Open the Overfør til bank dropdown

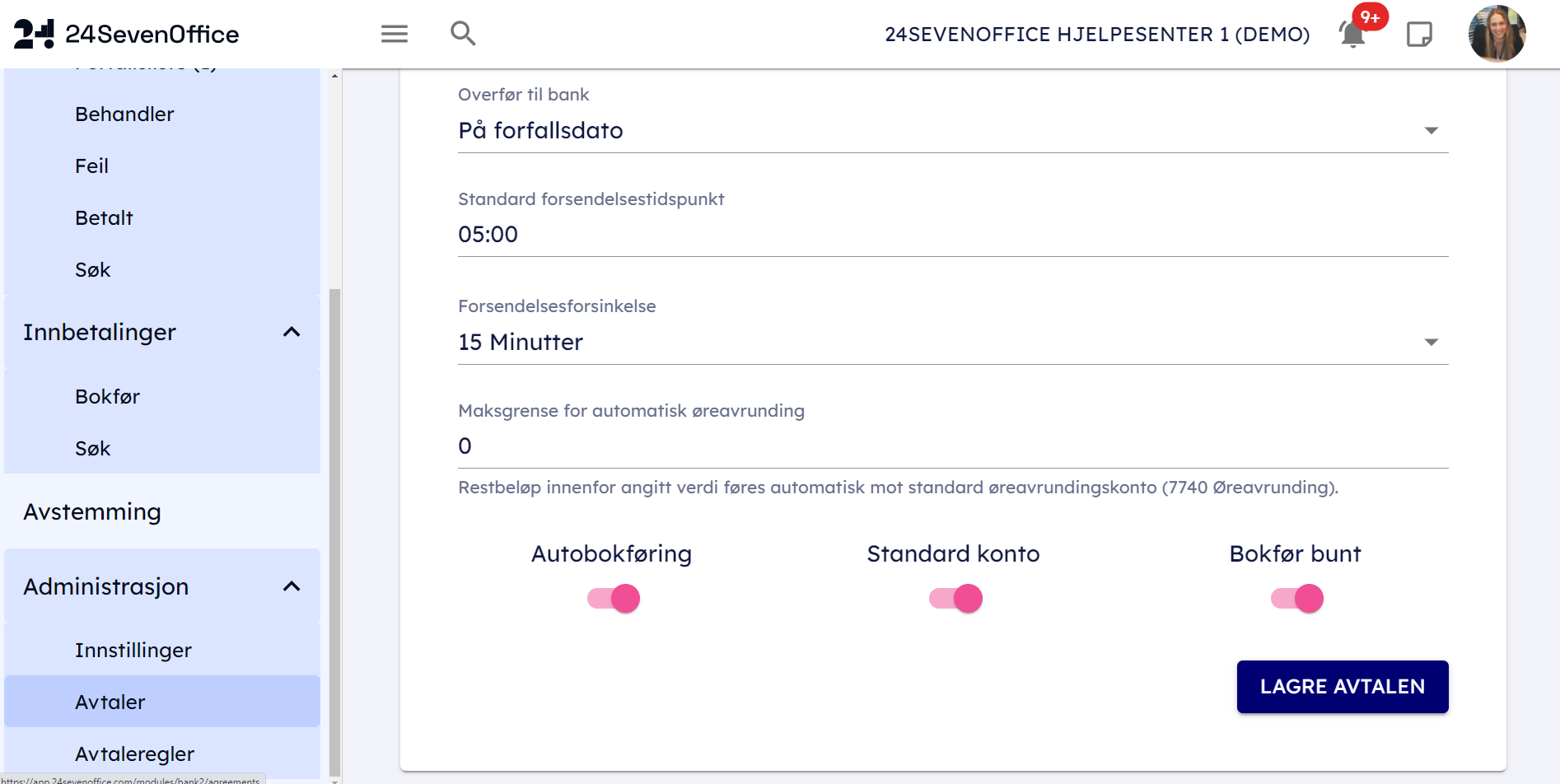(952, 131)
